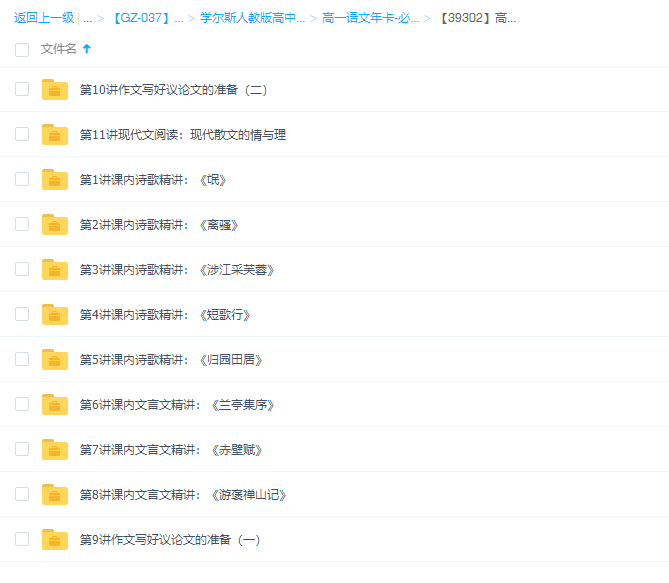The width and height of the screenshot is (669, 583).
Task: Click the 文件名 column header
Action: coord(58,49)
